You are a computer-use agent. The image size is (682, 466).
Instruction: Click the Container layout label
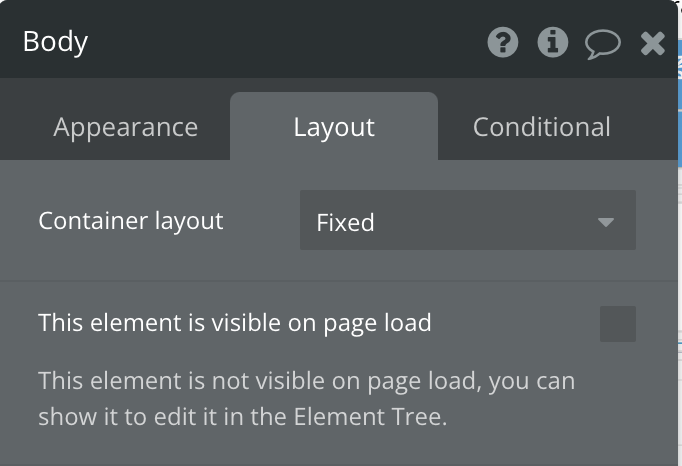(131, 221)
